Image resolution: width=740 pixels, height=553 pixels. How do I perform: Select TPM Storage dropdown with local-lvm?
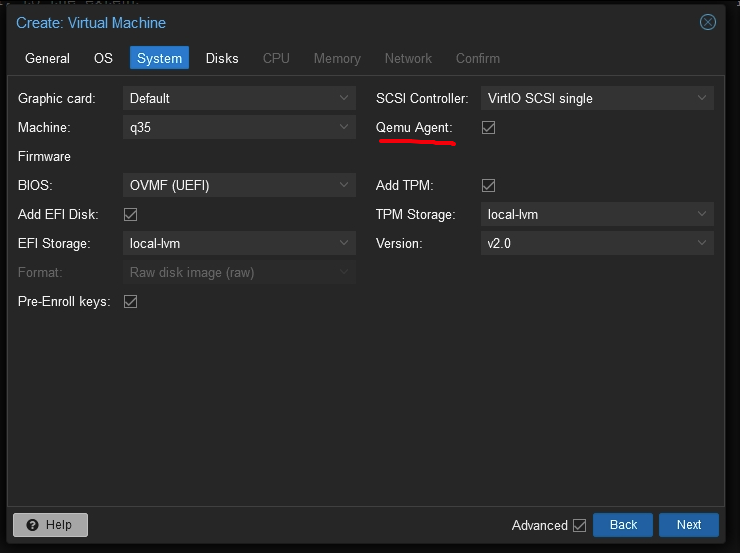[596, 215]
